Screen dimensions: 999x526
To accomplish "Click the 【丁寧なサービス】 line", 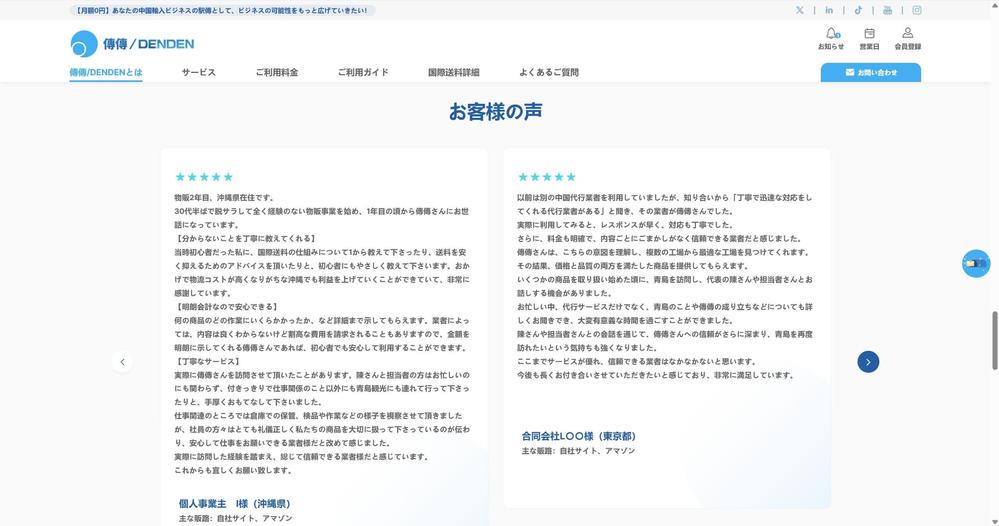I will [x=208, y=362].
